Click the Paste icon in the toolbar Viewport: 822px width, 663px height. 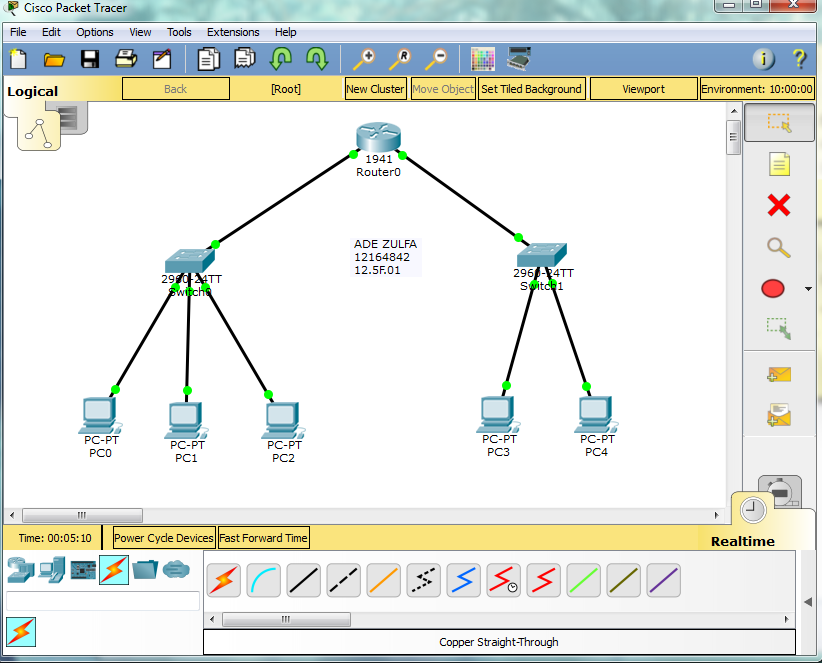[244, 59]
